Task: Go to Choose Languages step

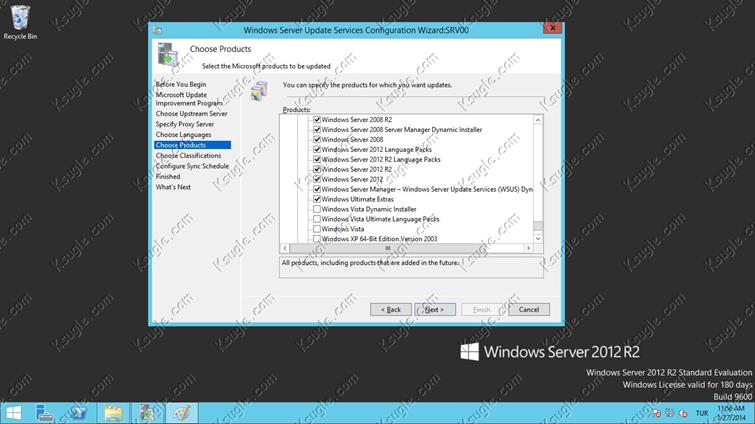Action: tap(183, 135)
